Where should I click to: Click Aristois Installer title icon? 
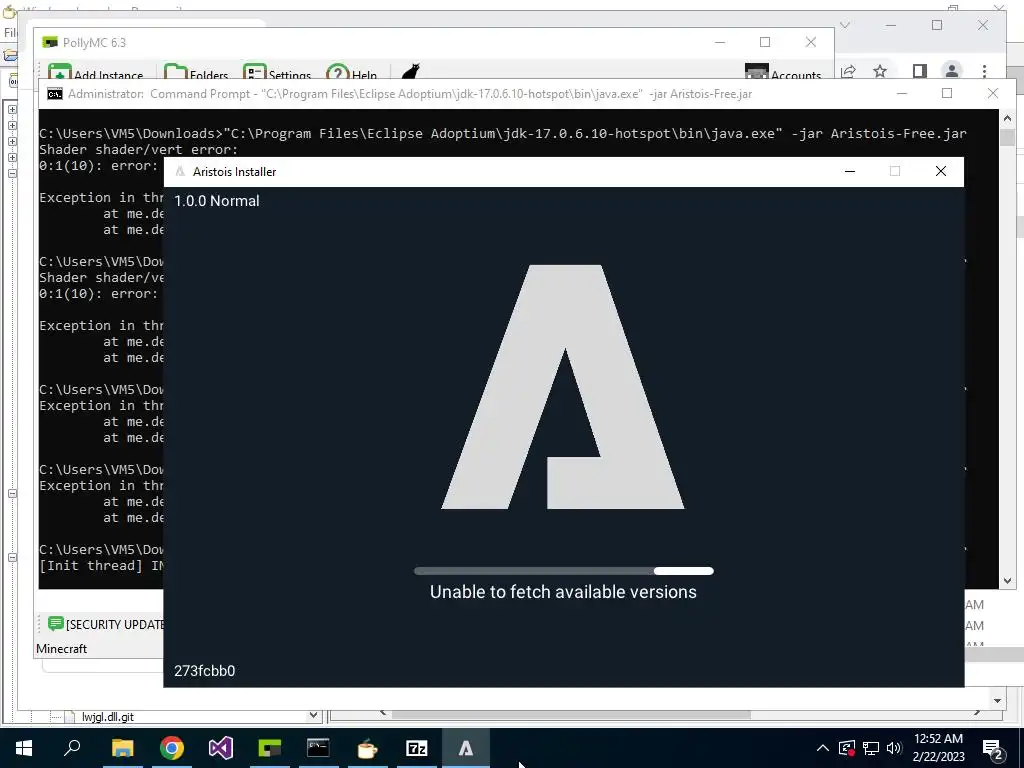[x=180, y=172]
